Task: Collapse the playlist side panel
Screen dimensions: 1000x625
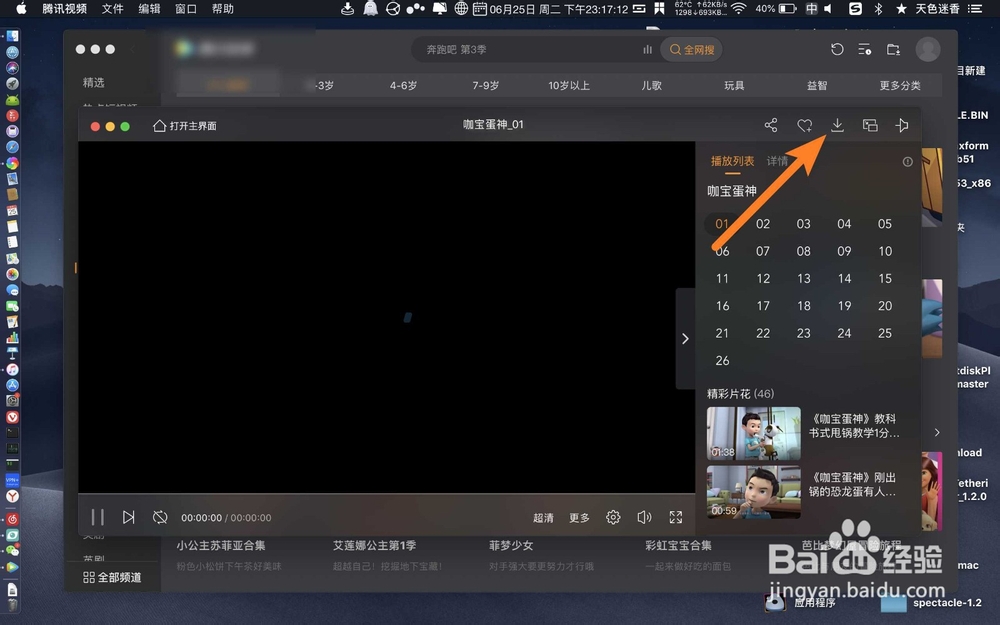Action: (x=685, y=339)
